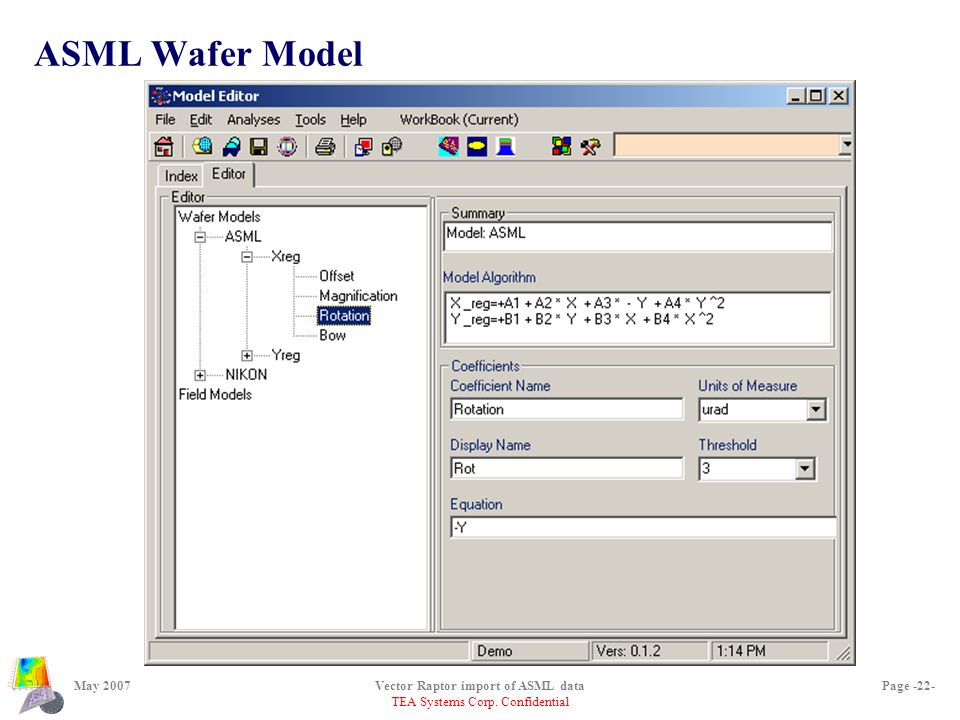Minimize the Model Editor window

(x=795, y=96)
